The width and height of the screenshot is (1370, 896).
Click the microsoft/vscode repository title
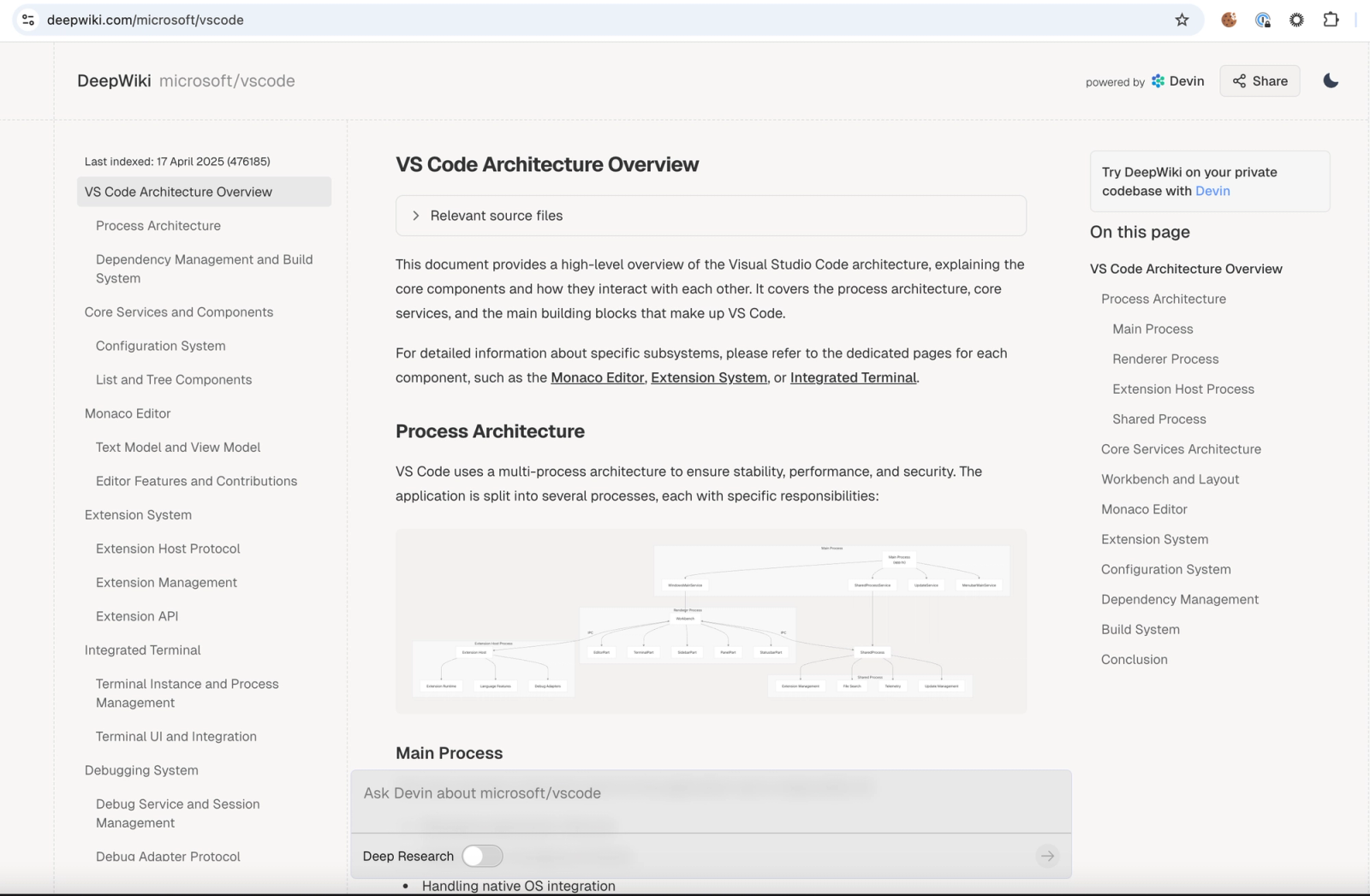click(x=227, y=80)
